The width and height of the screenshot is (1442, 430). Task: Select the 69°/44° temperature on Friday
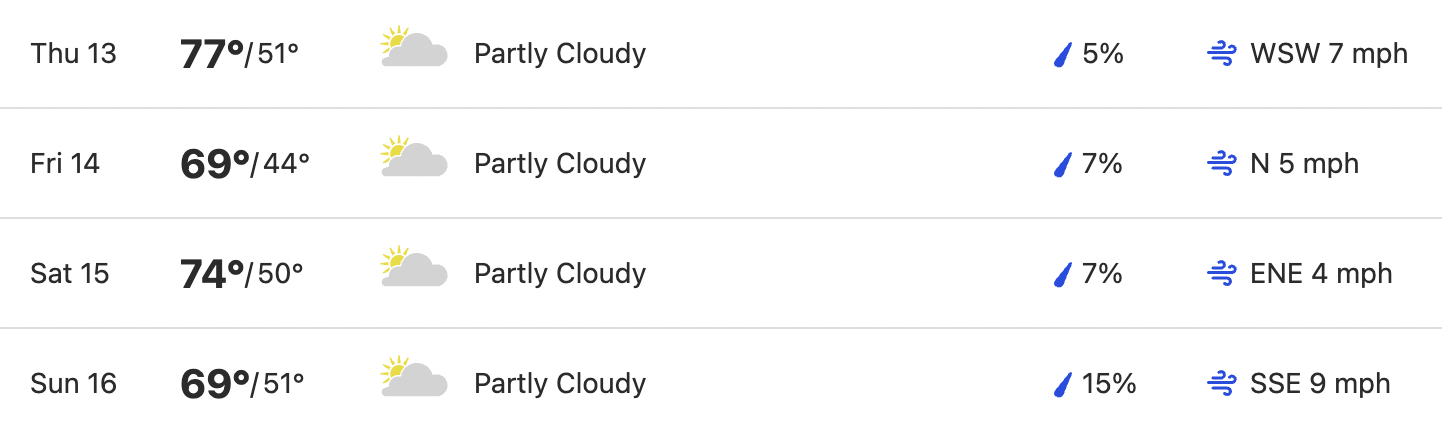(245, 164)
